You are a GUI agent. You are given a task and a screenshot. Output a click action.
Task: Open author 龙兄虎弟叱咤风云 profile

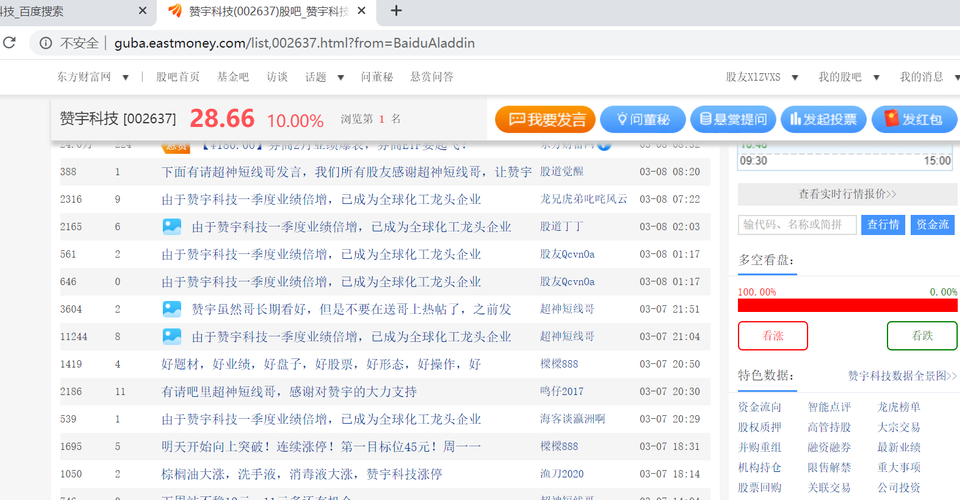pyautogui.click(x=583, y=200)
